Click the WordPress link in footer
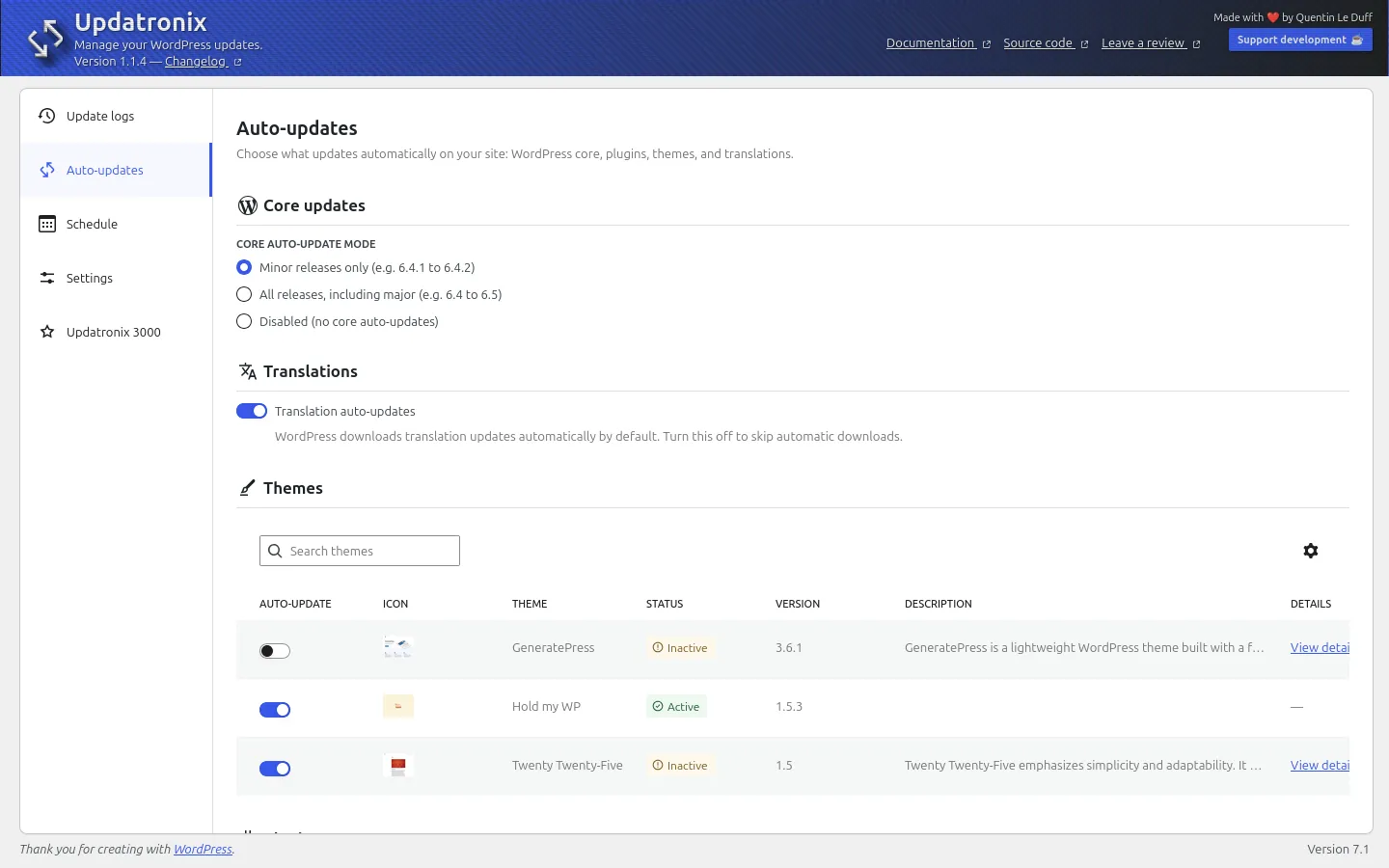The height and width of the screenshot is (868, 1389). [x=203, y=850]
